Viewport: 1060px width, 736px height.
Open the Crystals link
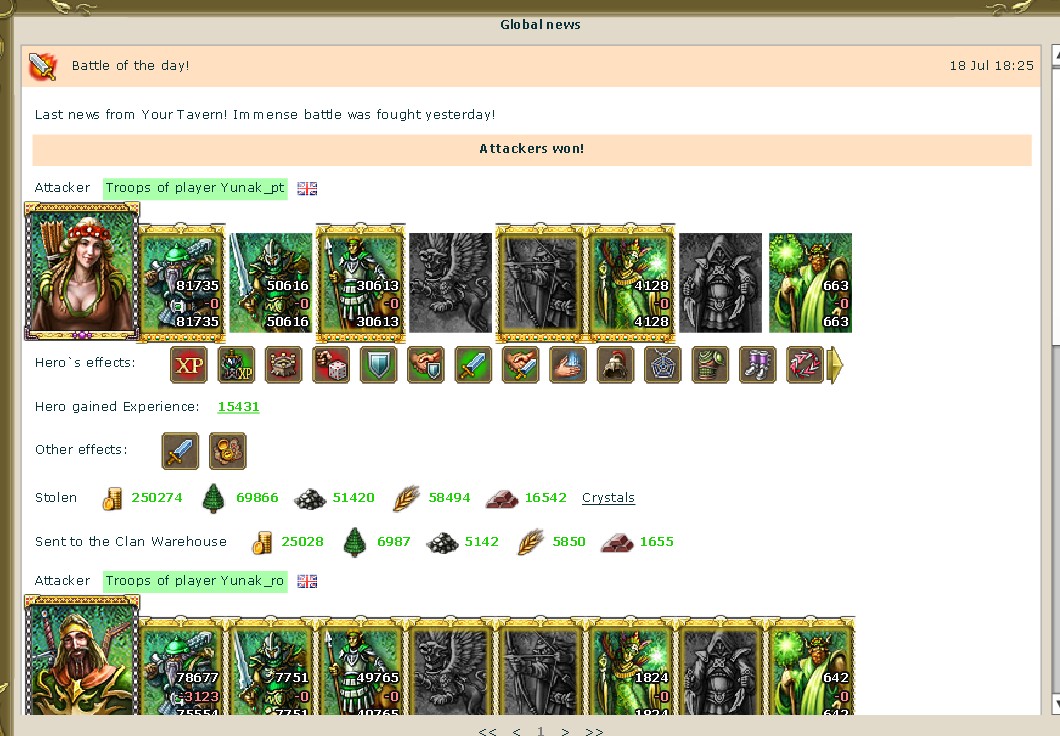point(608,497)
